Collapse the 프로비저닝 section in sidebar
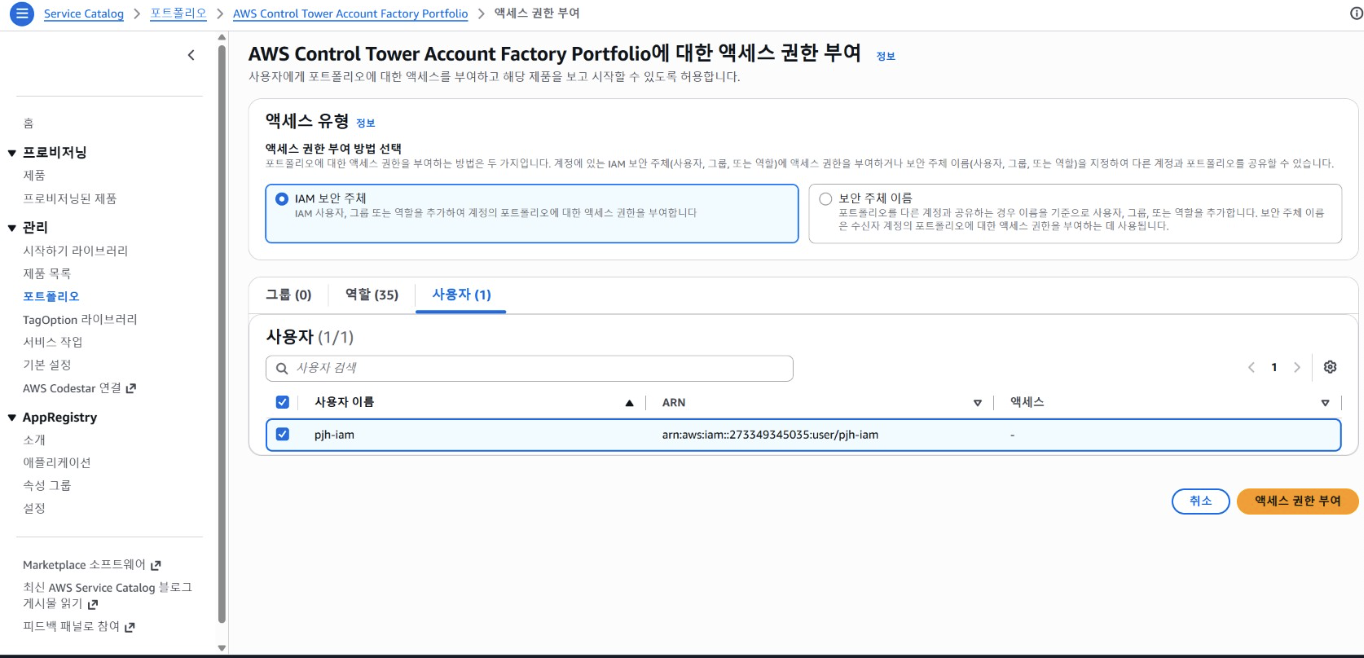This screenshot has width=1364, height=658. (12, 153)
